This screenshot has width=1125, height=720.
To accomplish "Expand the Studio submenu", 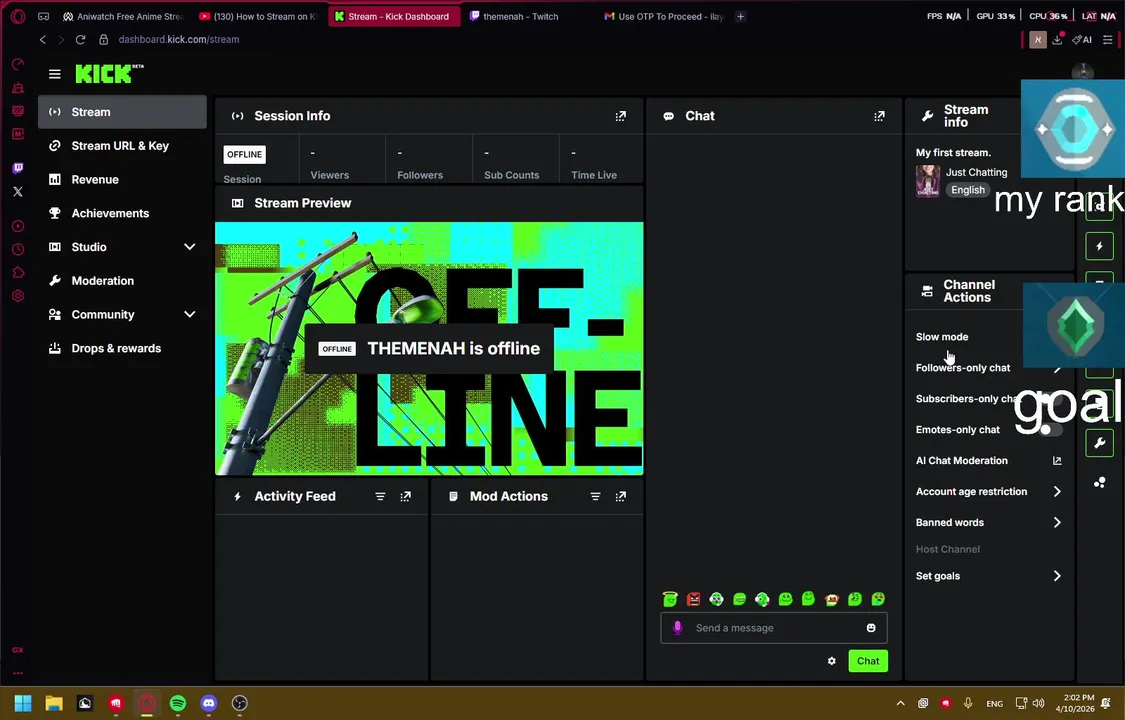I will click(x=189, y=247).
